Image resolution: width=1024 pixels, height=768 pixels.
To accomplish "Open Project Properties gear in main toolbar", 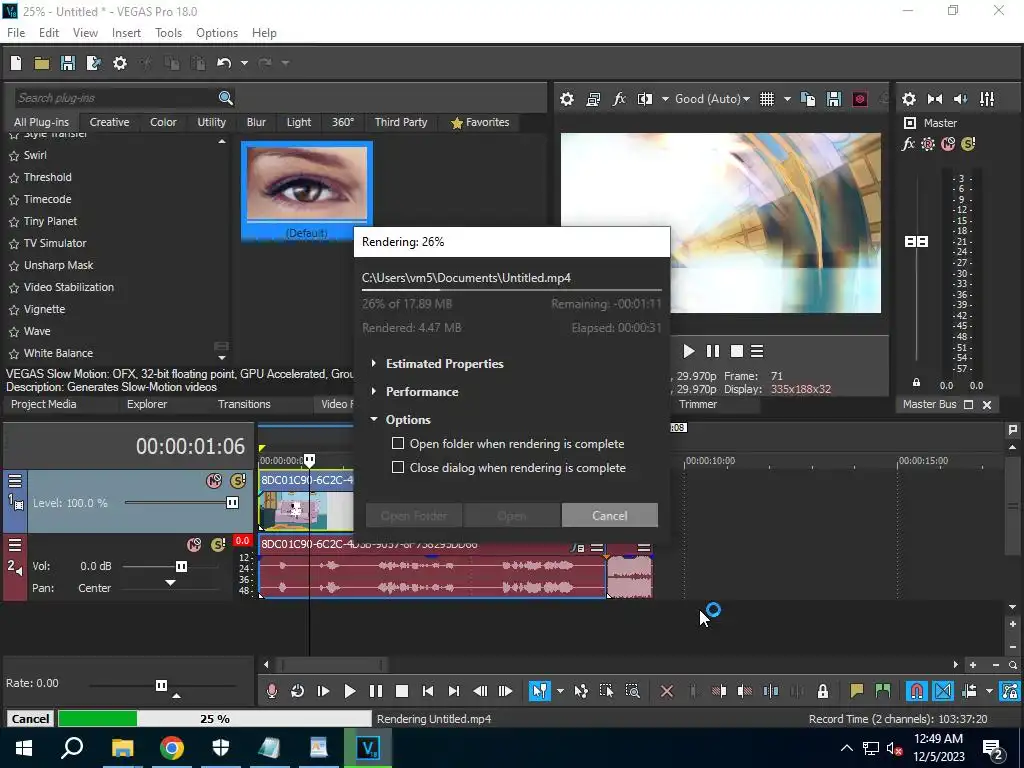I will [120, 63].
